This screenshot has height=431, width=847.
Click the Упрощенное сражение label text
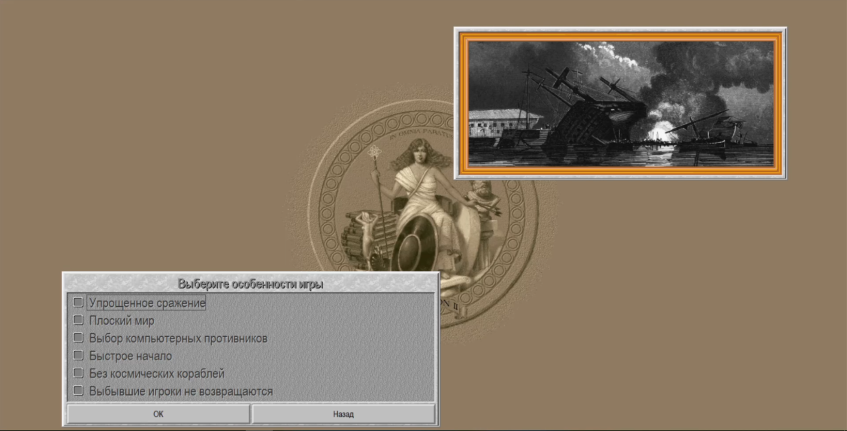coord(147,303)
